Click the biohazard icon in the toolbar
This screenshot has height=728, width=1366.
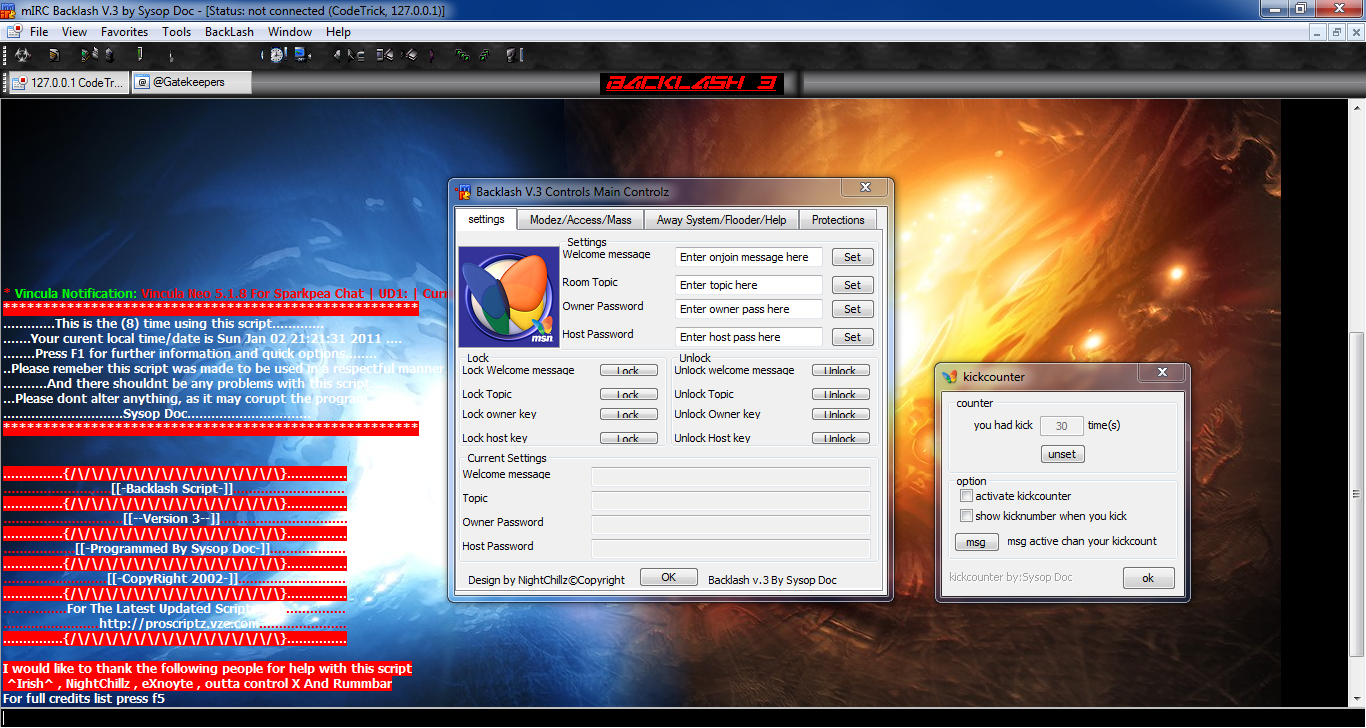(22, 55)
